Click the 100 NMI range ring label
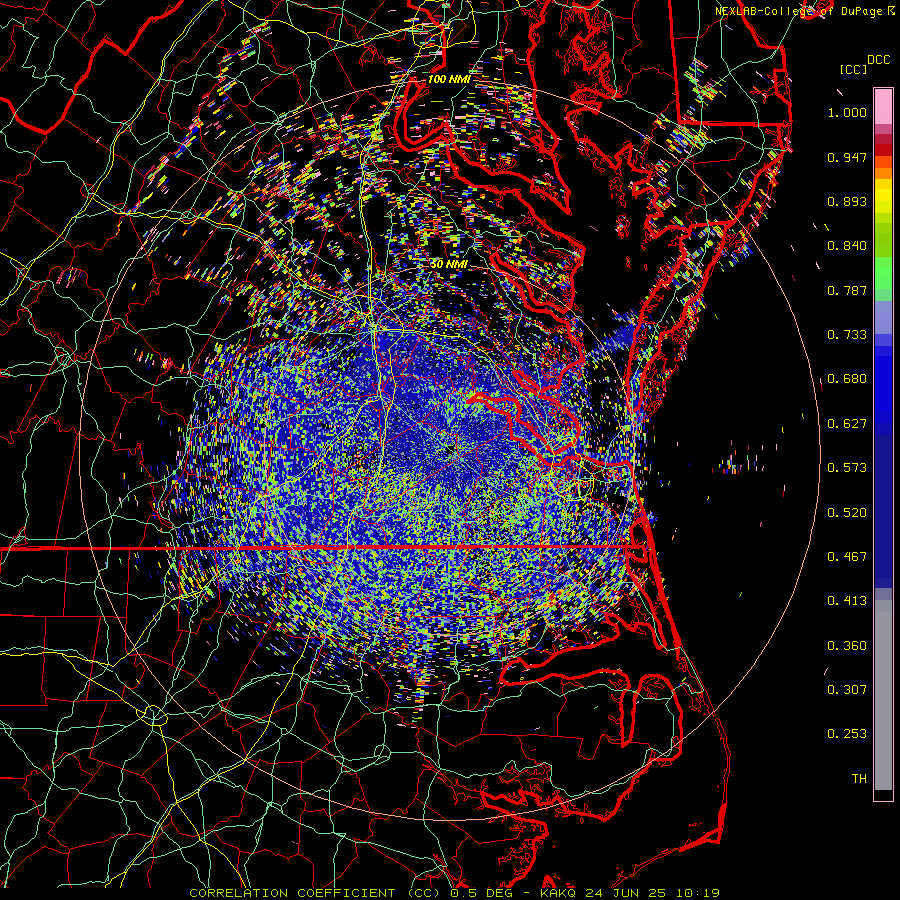Screen dimensions: 900x900 [448, 79]
